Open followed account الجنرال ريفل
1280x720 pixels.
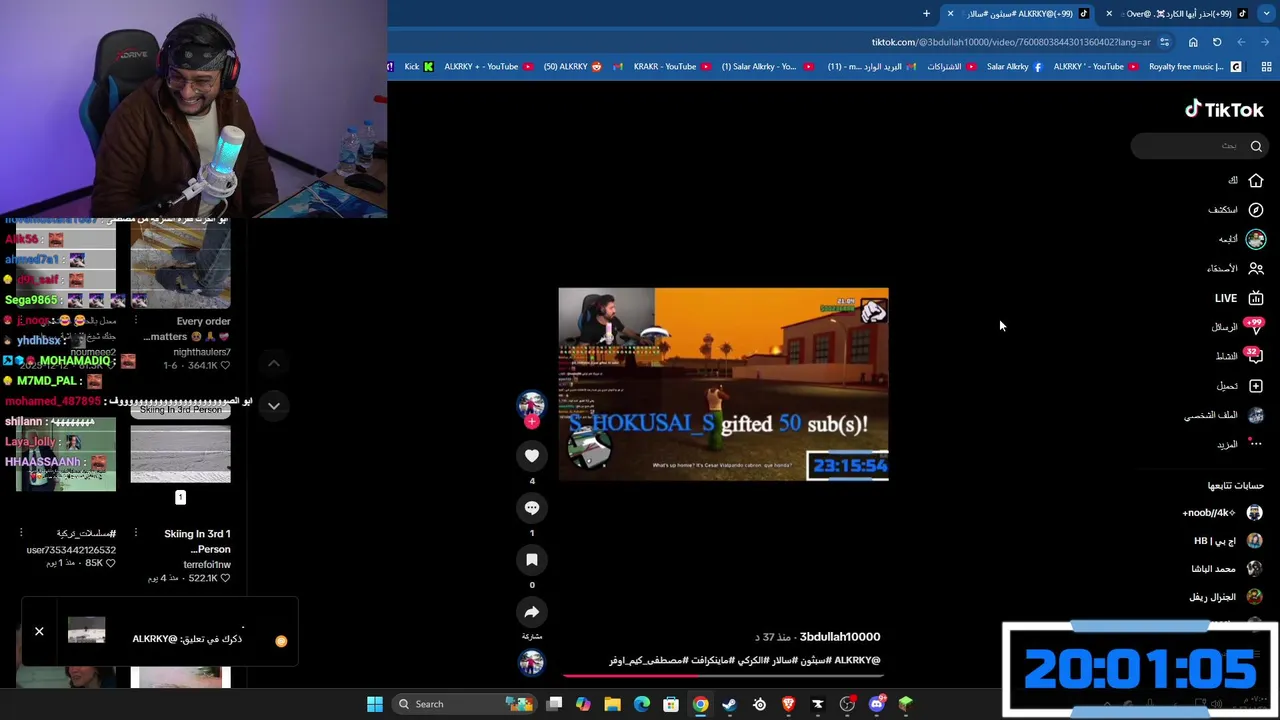[1225, 597]
